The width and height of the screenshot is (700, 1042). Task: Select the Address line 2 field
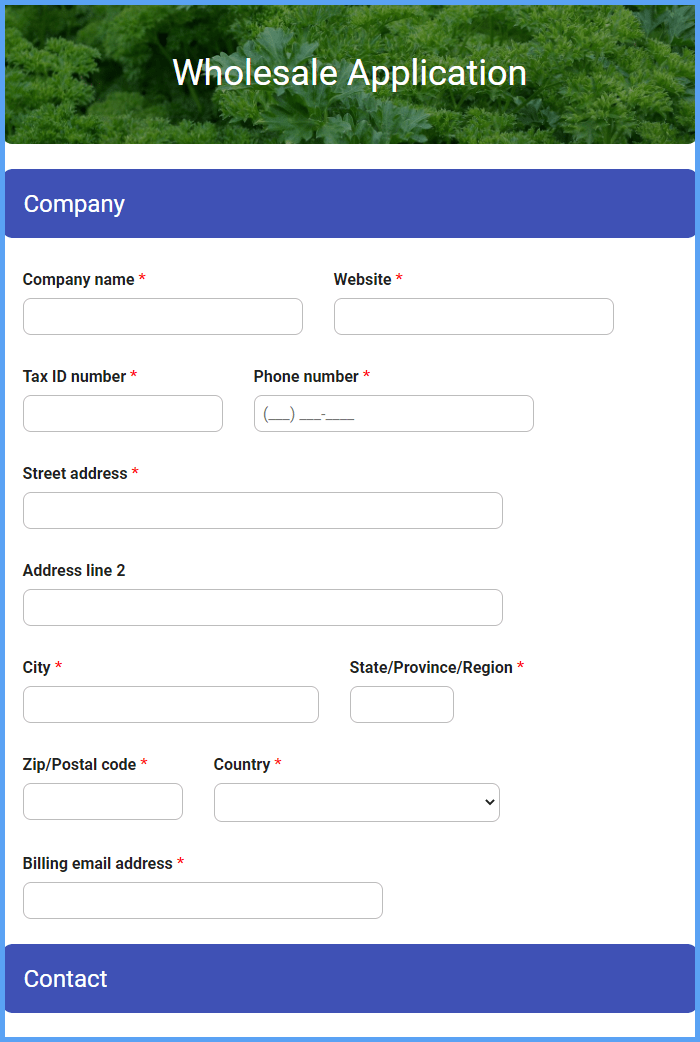[263, 607]
